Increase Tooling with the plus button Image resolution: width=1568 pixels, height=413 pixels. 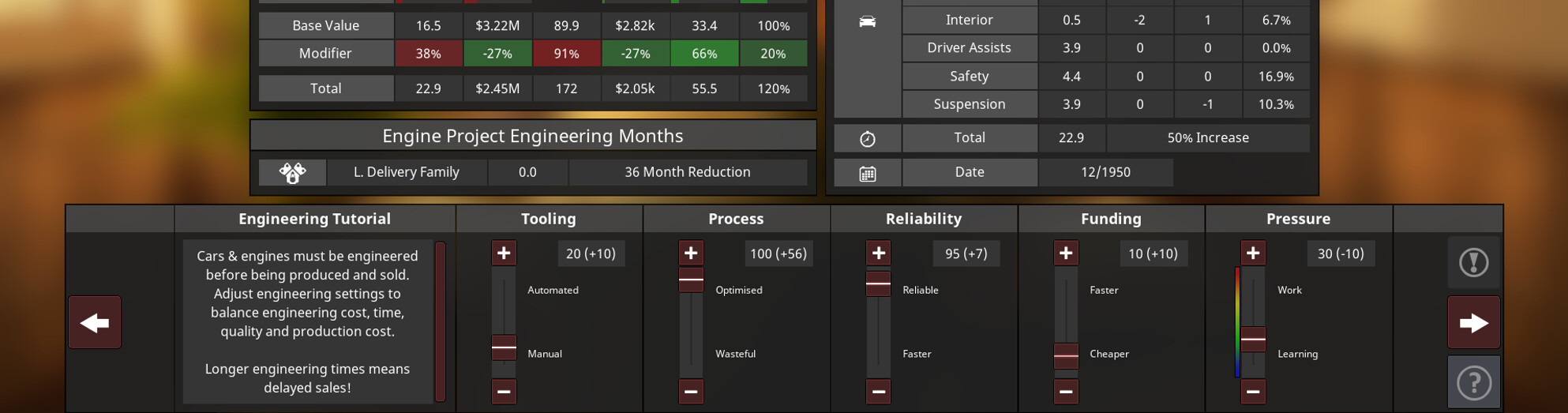pyautogui.click(x=504, y=253)
